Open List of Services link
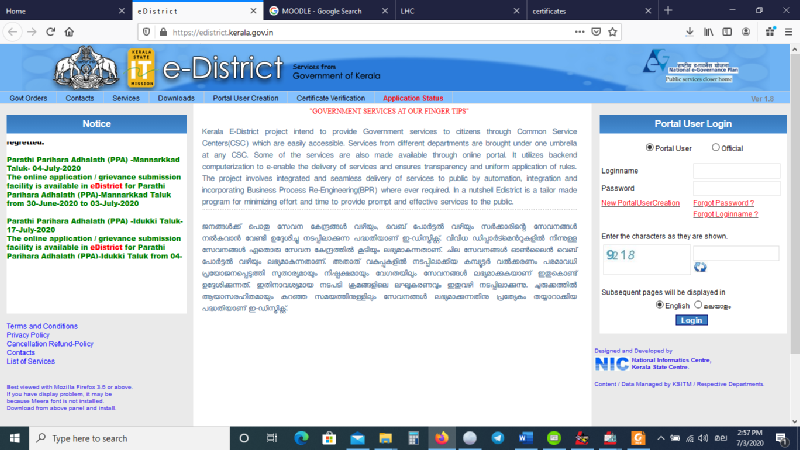Image resolution: width=800 pixels, height=450 pixels. (31, 361)
